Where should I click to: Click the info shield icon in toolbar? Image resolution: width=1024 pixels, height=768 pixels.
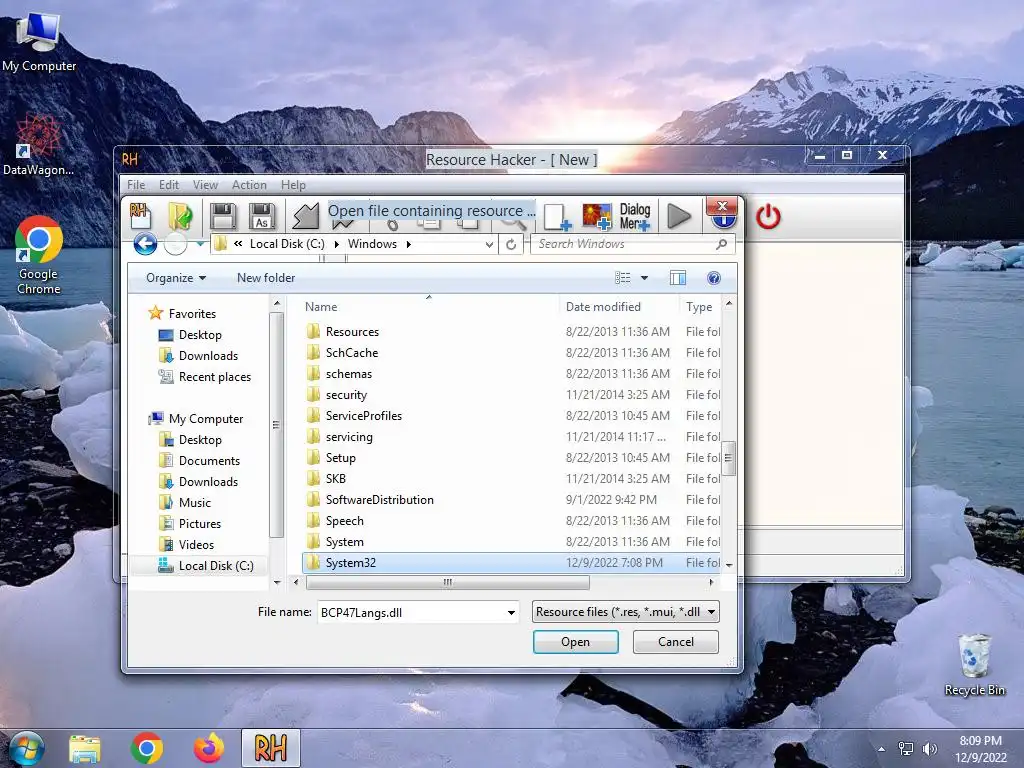tap(723, 221)
